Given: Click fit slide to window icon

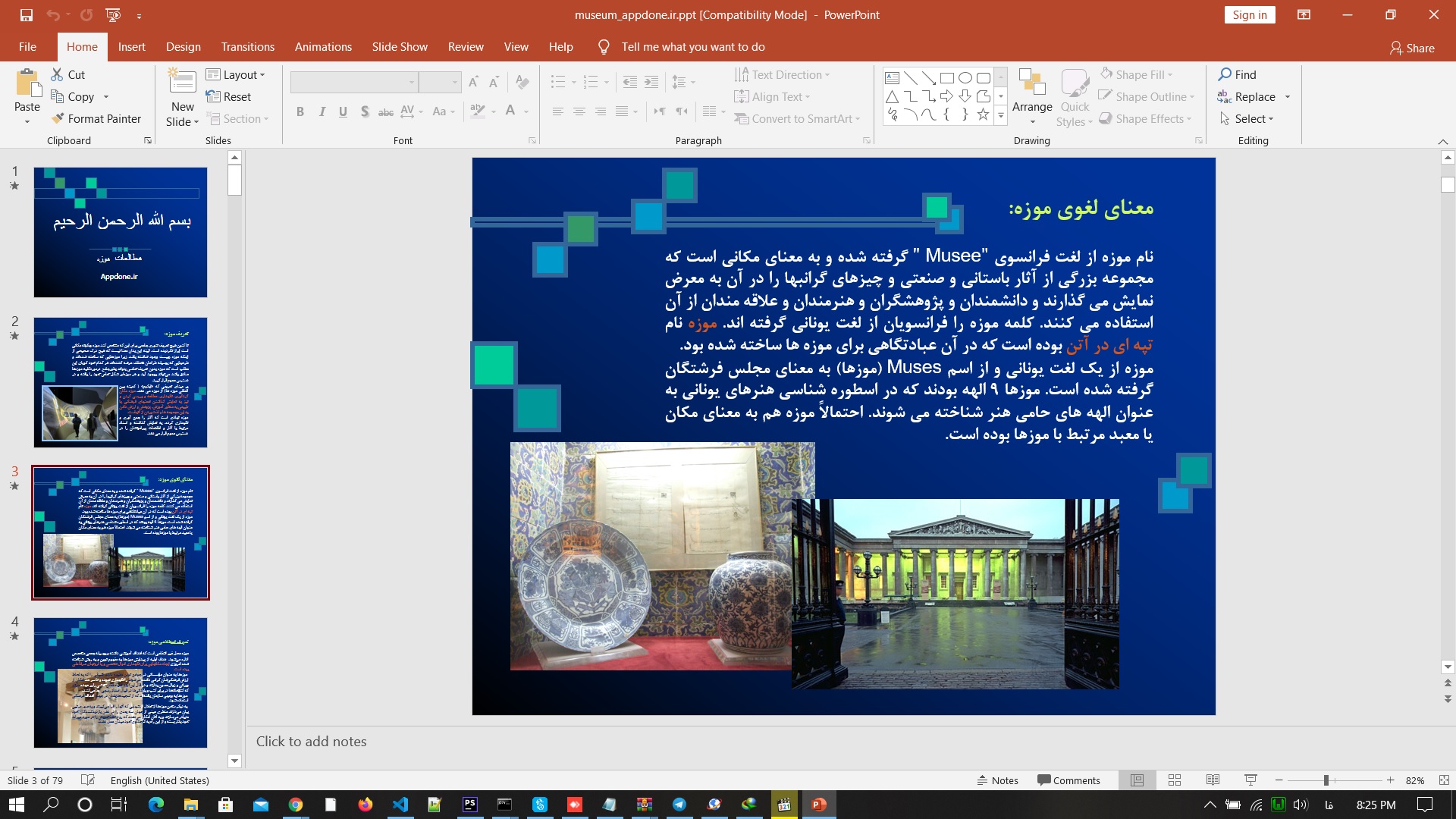Looking at the screenshot, I should click(x=1444, y=780).
